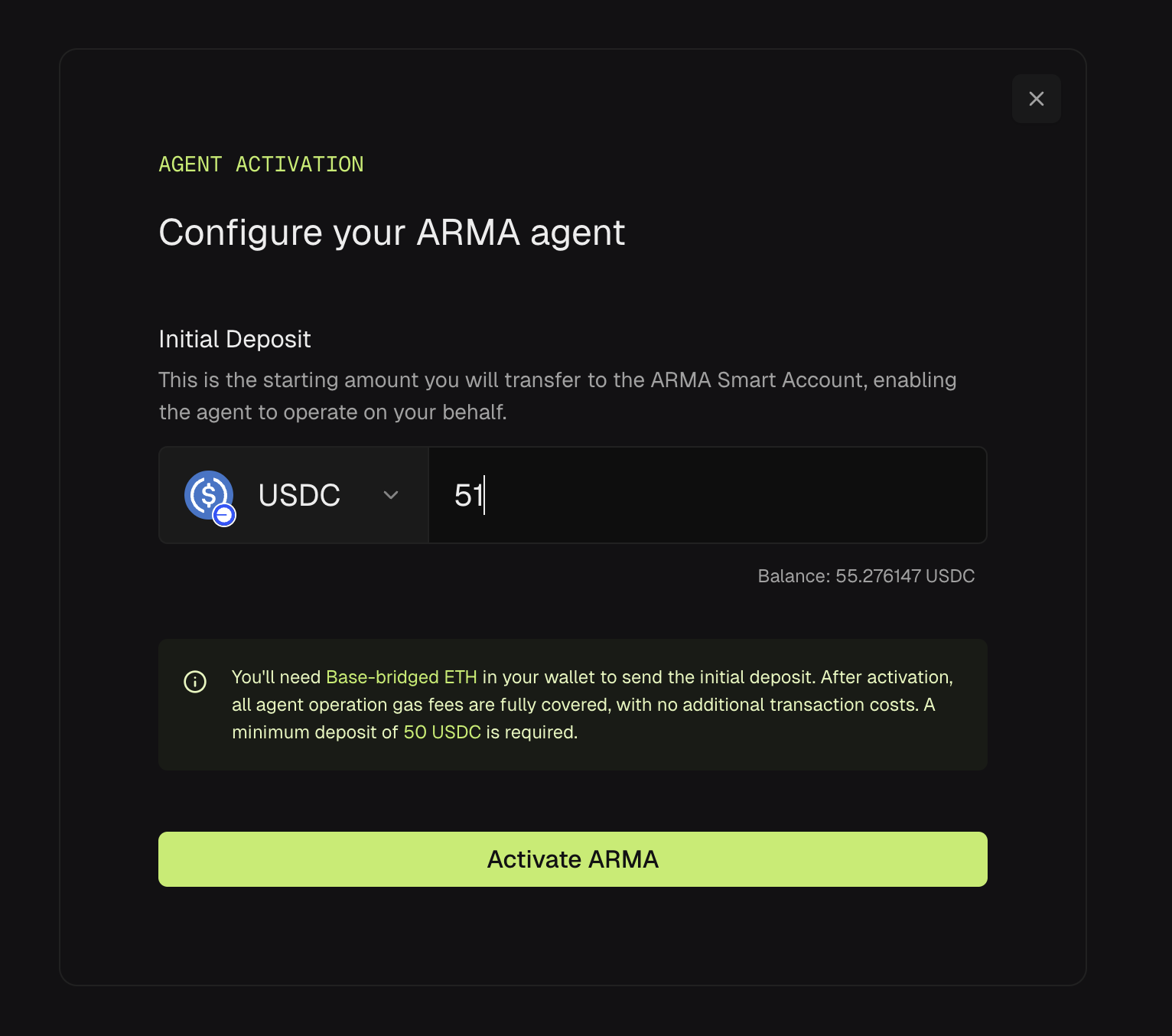Click "the agent to operate on your behalf" text
The height and width of the screenshot is (1036, 1172).
point(333,412)
